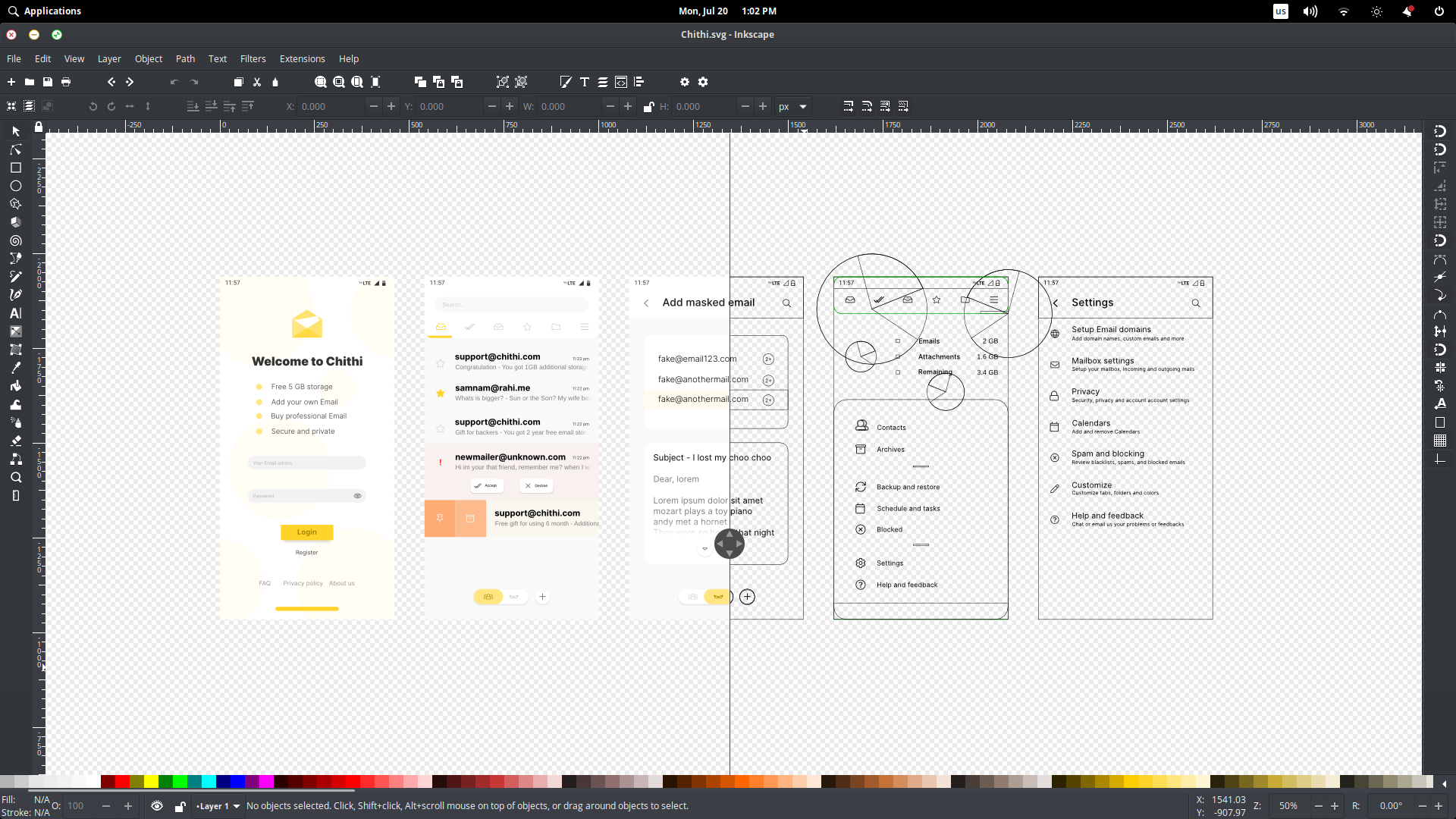Select the Selector arrow tool
This screenshot has width=1456, height=819.
(15, 131)
